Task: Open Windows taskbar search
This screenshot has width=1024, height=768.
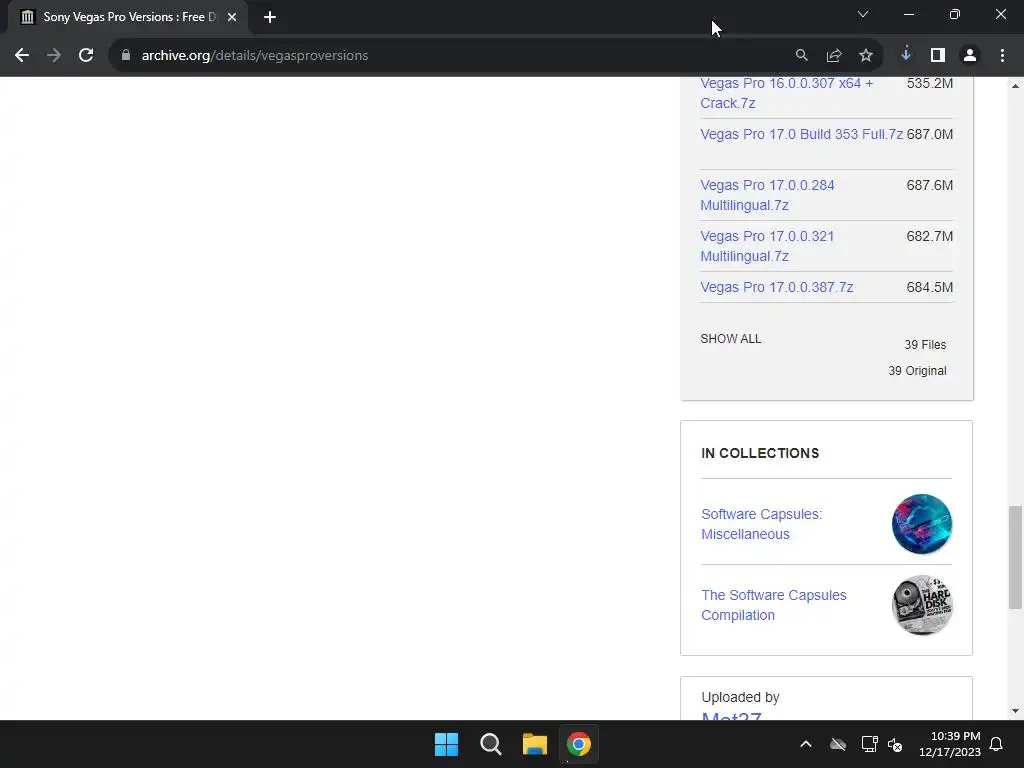Action: coord(490,744)
